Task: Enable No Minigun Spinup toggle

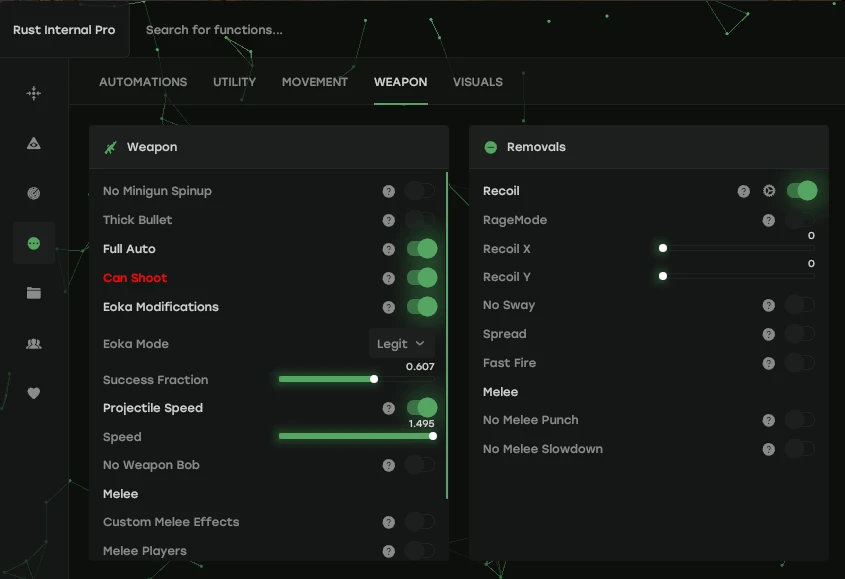Action: point(421,190)
